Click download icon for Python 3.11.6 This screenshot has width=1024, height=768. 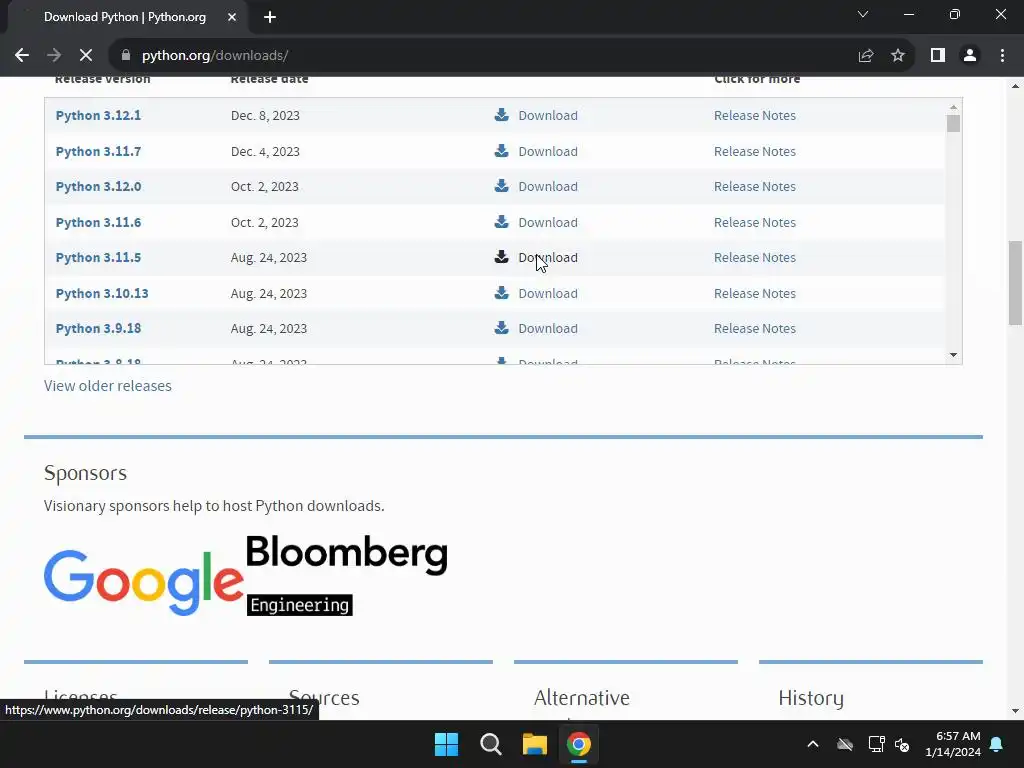pyautogui.click(x=502, y=222)
